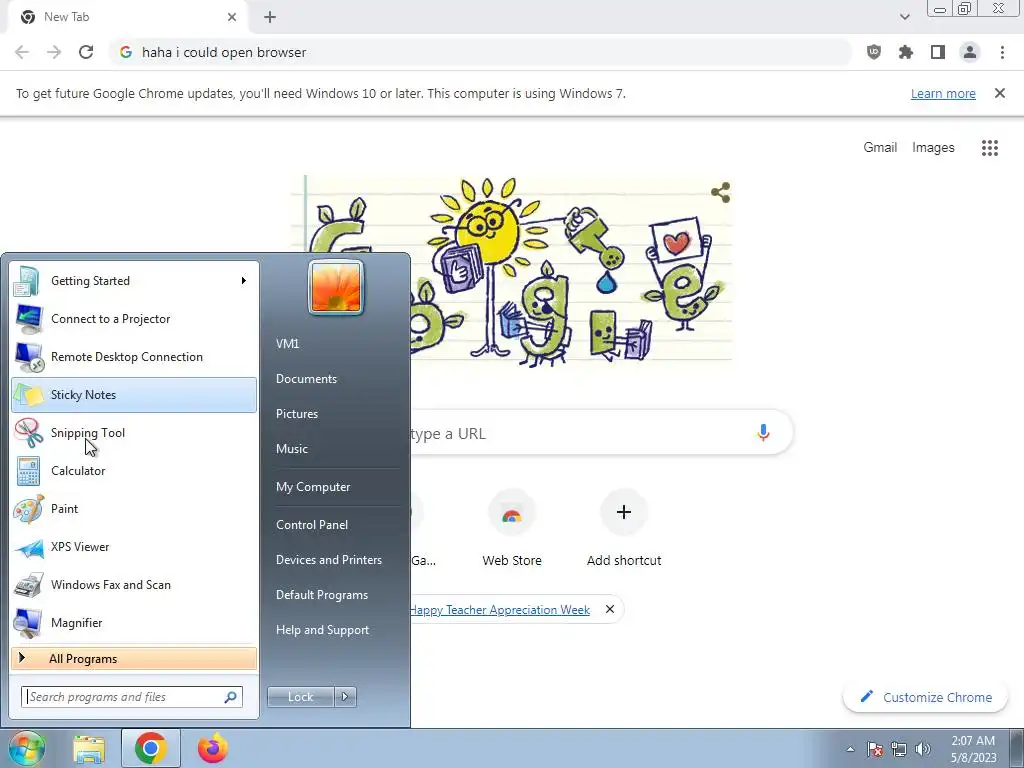Open Default Programs
This screenshot has height=768, width=1024.
[x=322, y=595]
